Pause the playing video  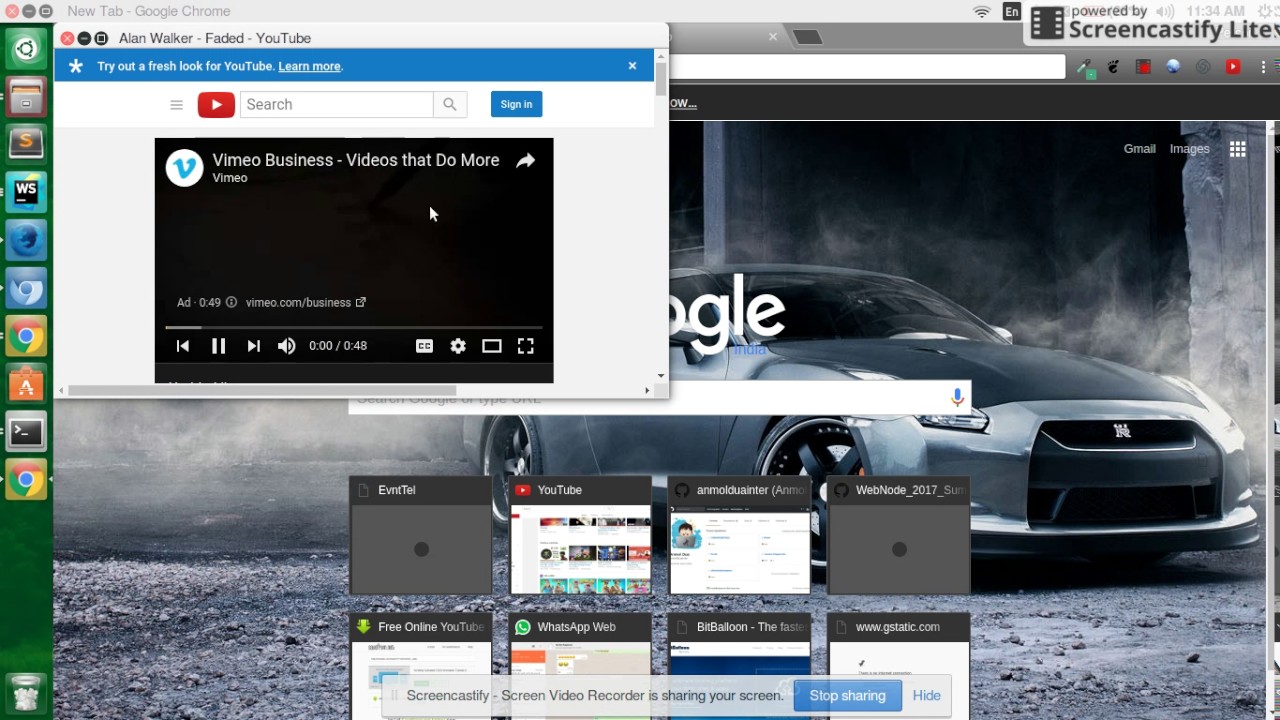pyautogui.click(x=218, y=346)
